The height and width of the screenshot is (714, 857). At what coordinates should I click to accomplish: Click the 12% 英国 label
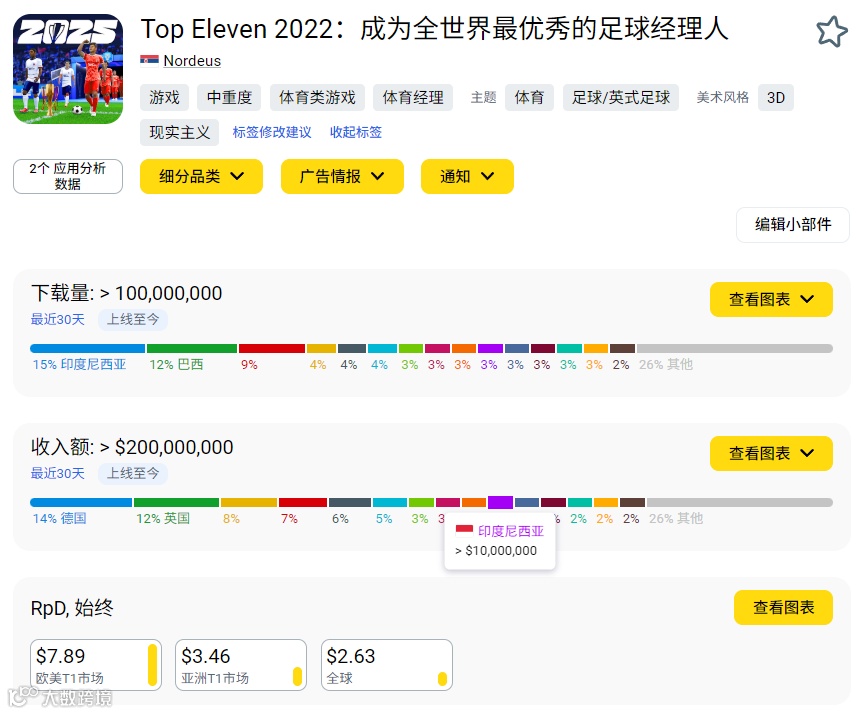coord(163,519)
